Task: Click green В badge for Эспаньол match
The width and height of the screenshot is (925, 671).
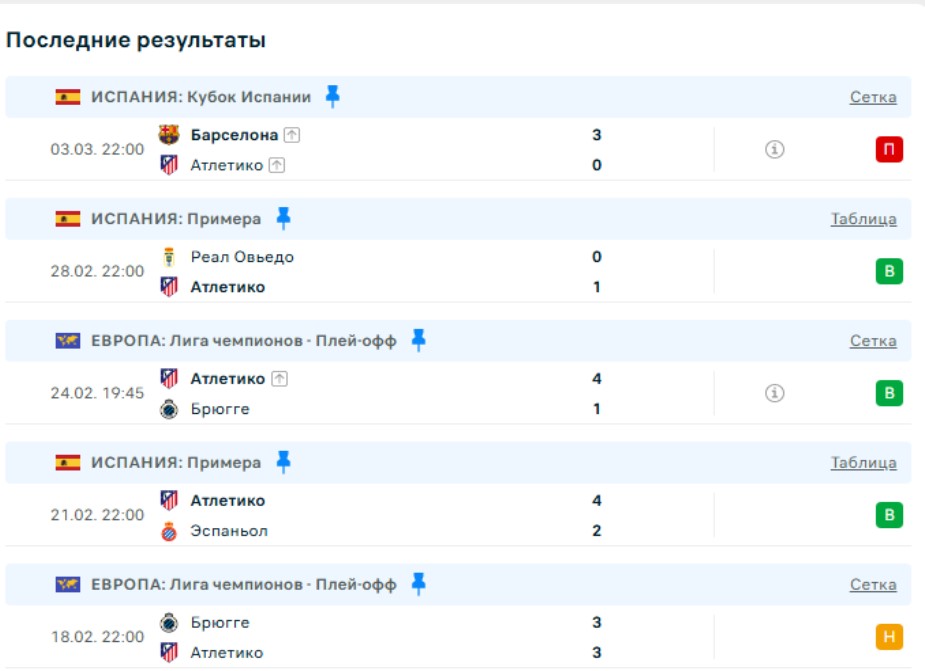Action: tap(889, 516)
